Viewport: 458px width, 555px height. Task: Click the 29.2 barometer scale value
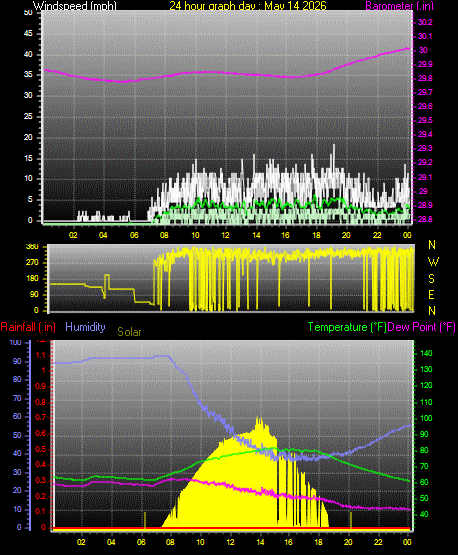(x=425, y=162)
